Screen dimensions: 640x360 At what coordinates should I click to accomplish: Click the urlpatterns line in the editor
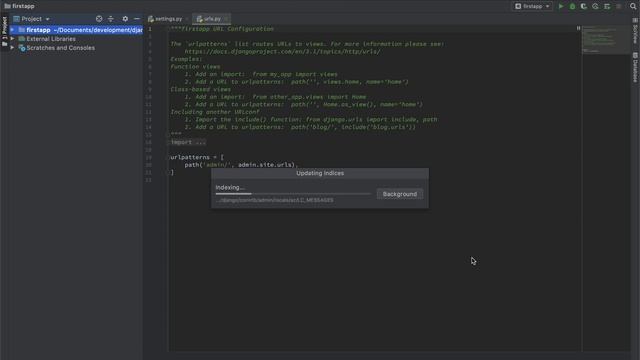[197, 157]
